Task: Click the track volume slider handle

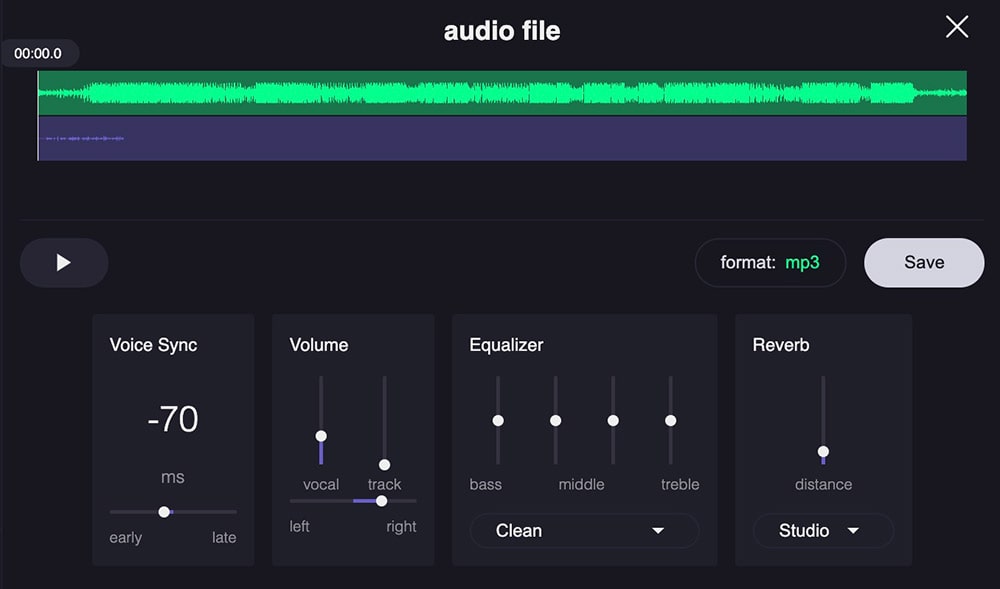Action: 384,464
